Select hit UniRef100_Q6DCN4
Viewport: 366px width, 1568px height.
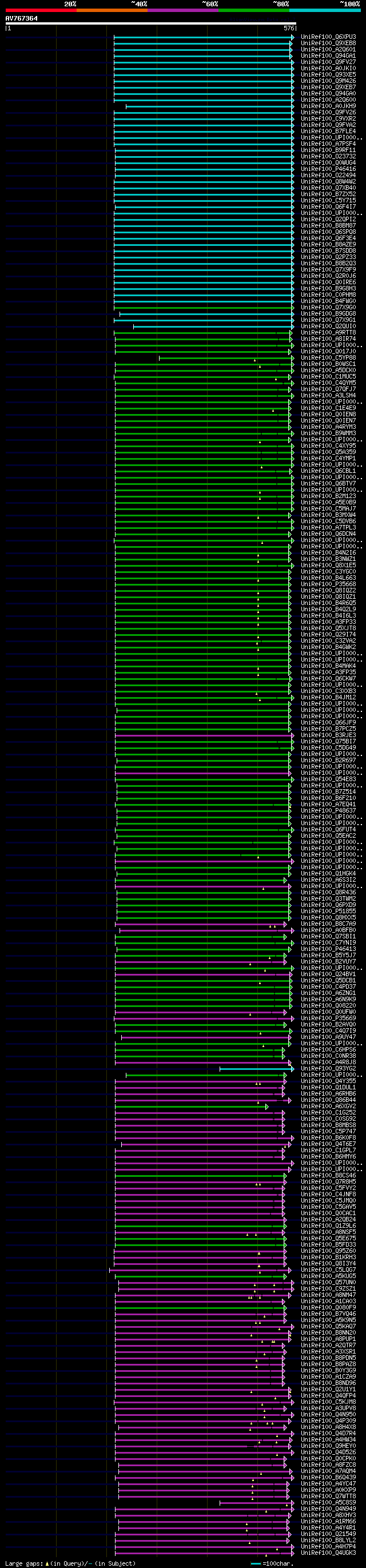point(329,534)
